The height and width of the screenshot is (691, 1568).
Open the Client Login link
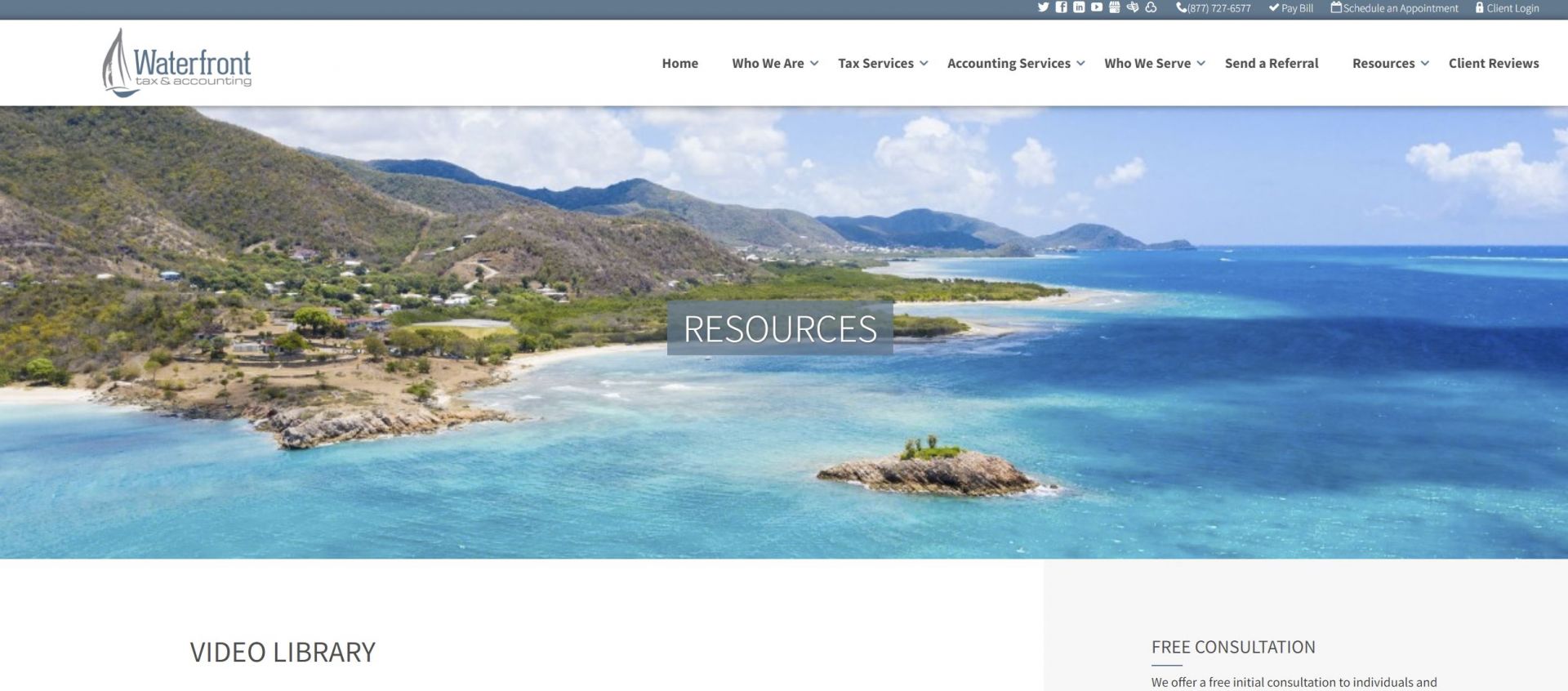1512,8
